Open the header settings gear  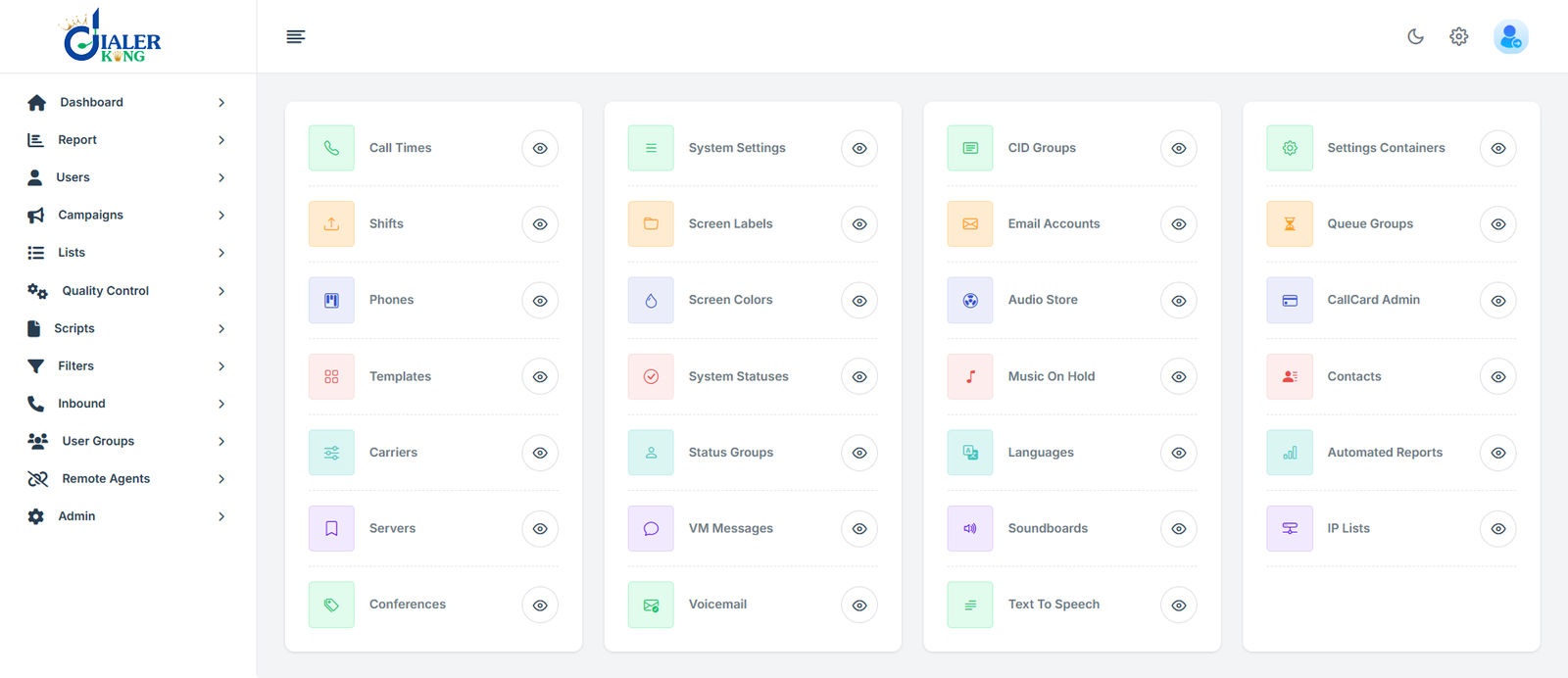point(1459,36)
